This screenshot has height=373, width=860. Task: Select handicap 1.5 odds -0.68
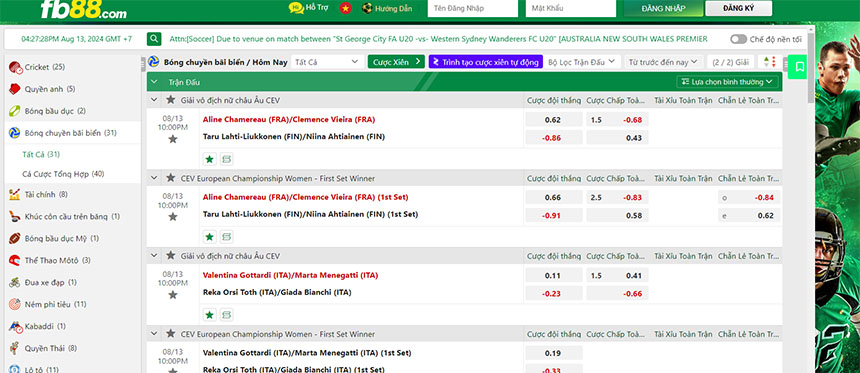coord(617,120)
